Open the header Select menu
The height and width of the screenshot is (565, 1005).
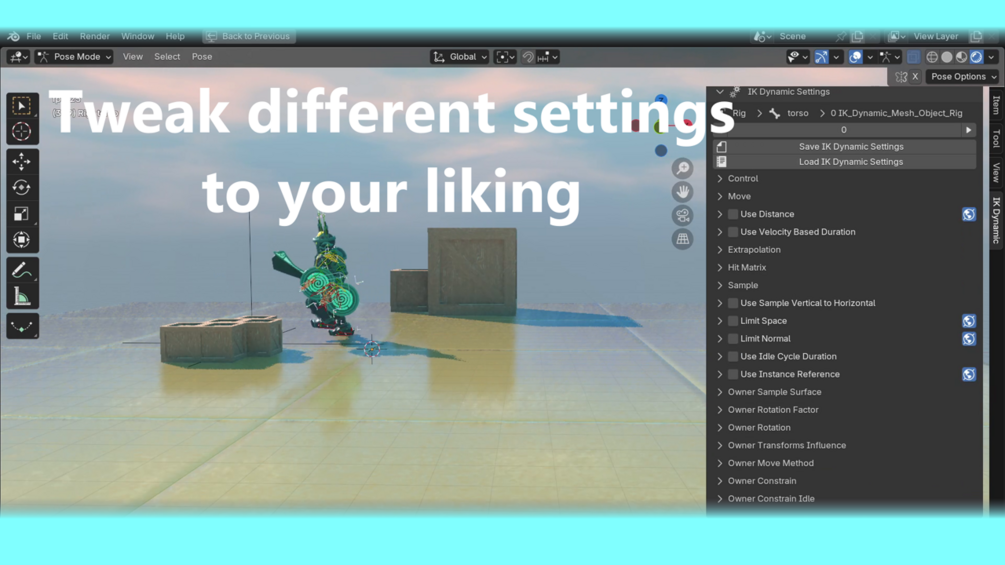(x=167, y=57)
